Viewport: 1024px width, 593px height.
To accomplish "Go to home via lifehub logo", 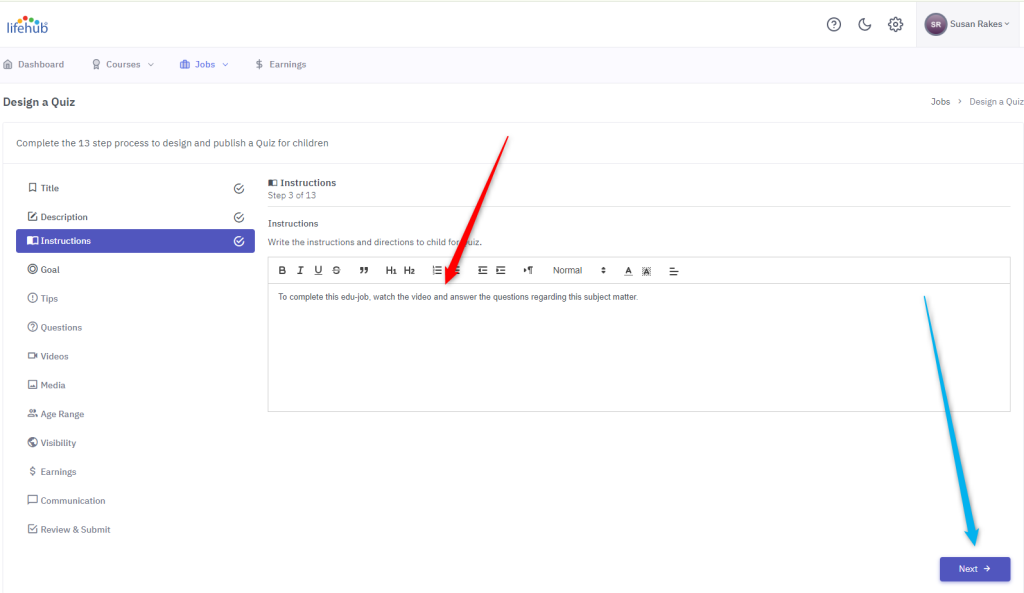I will pyautogui.click(x=27, y=25).
